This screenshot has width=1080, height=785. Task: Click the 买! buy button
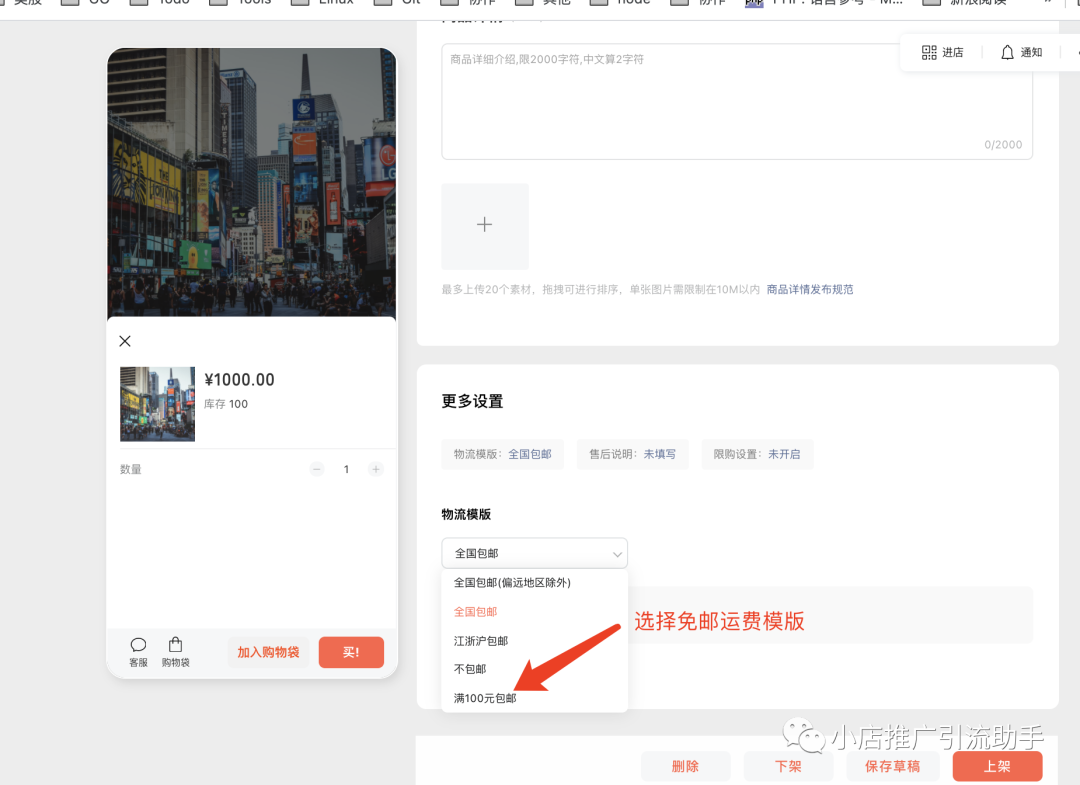(x=351, y=652)
